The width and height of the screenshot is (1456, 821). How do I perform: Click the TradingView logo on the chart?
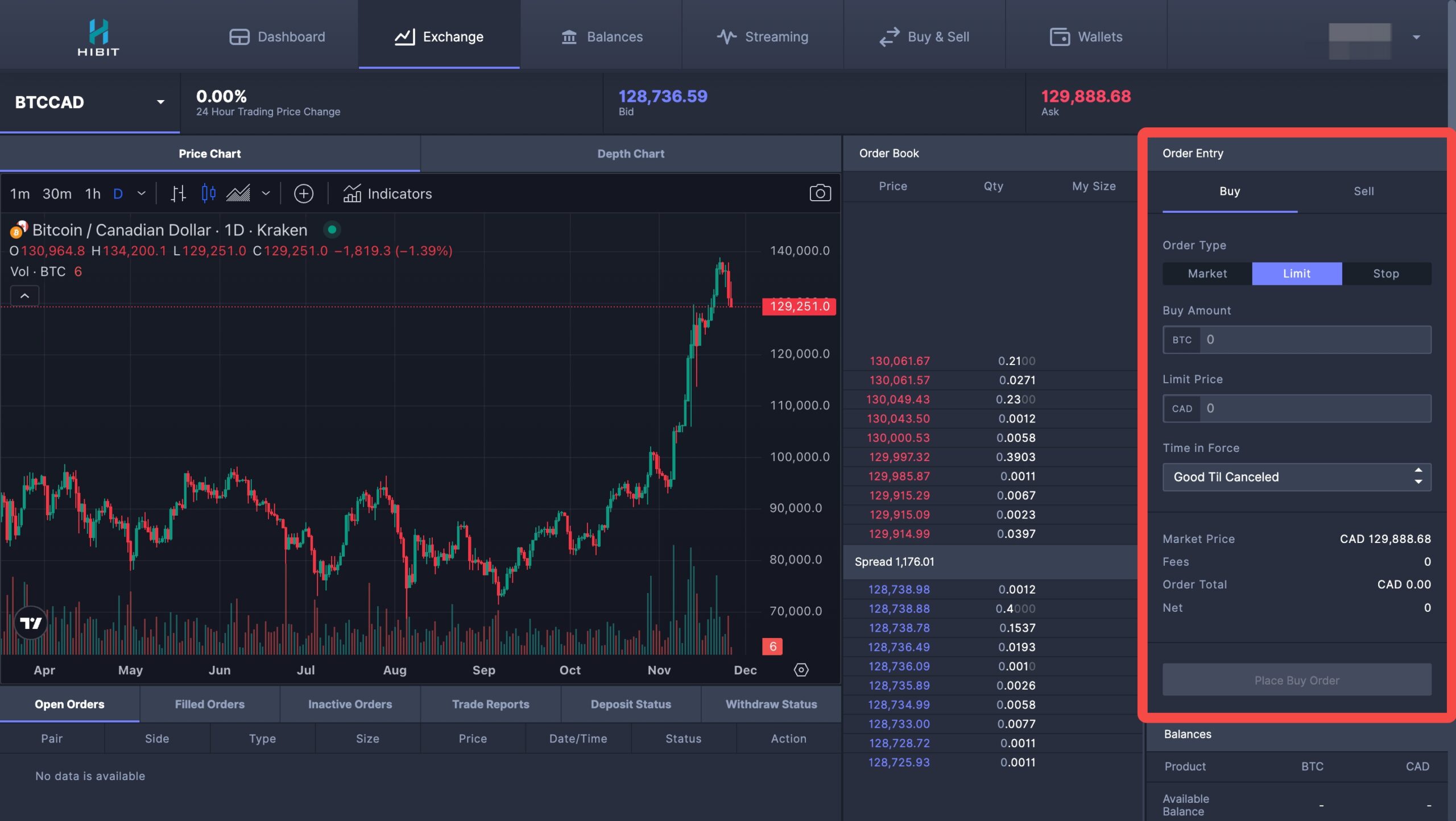coord(31,623)
